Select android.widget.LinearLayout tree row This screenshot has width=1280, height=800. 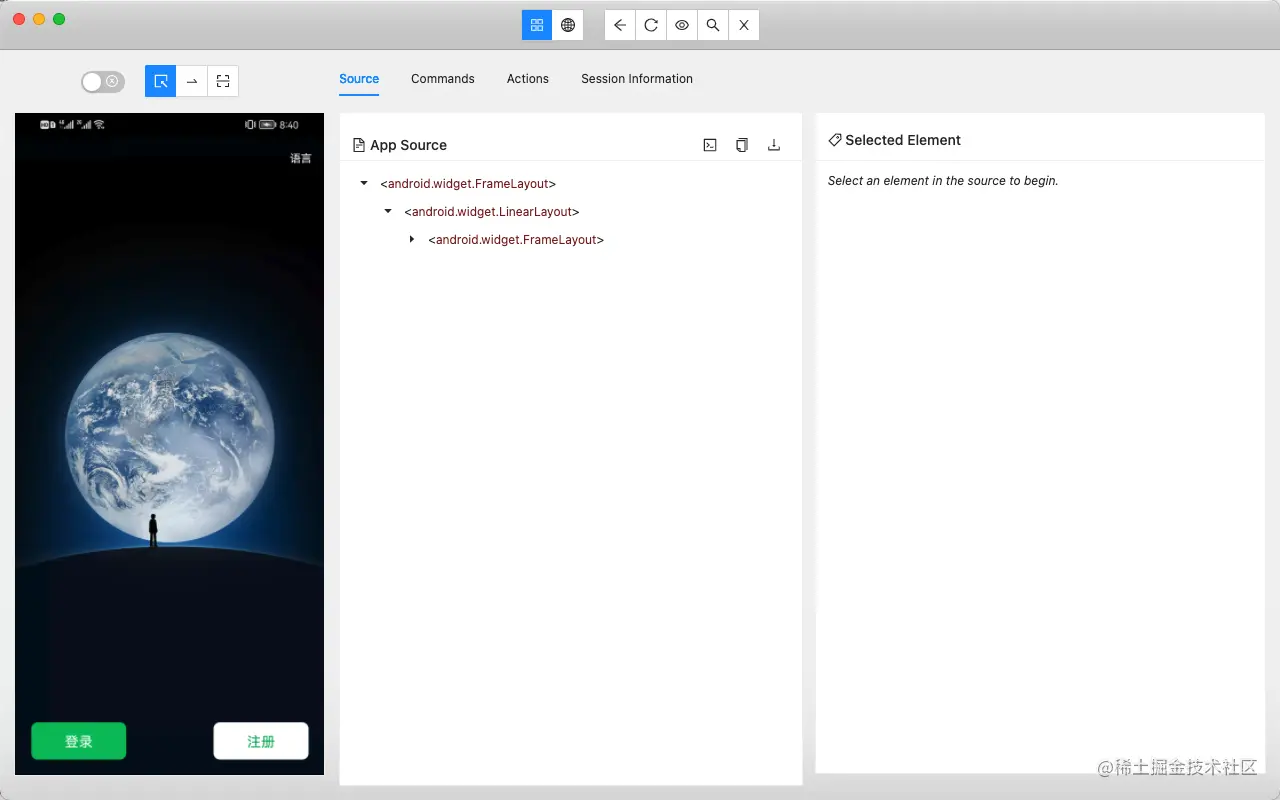point(492,212)
